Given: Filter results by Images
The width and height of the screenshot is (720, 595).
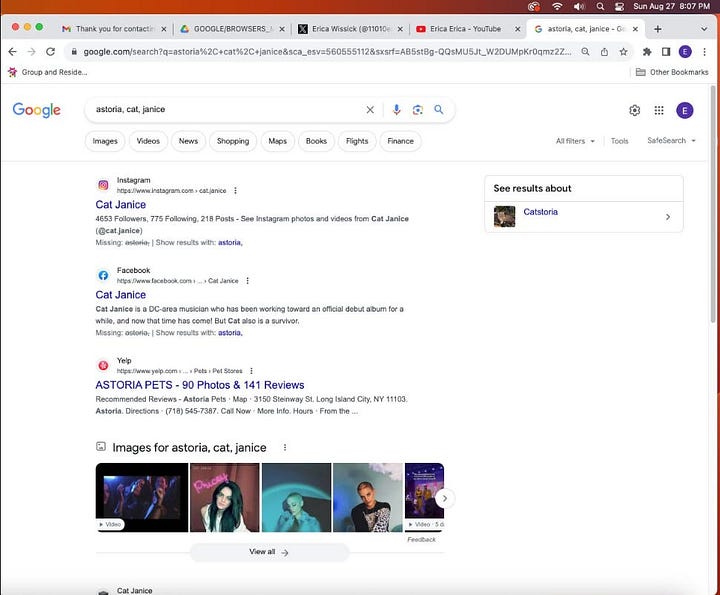Looking at the screenshot, I should pos(105,141).
